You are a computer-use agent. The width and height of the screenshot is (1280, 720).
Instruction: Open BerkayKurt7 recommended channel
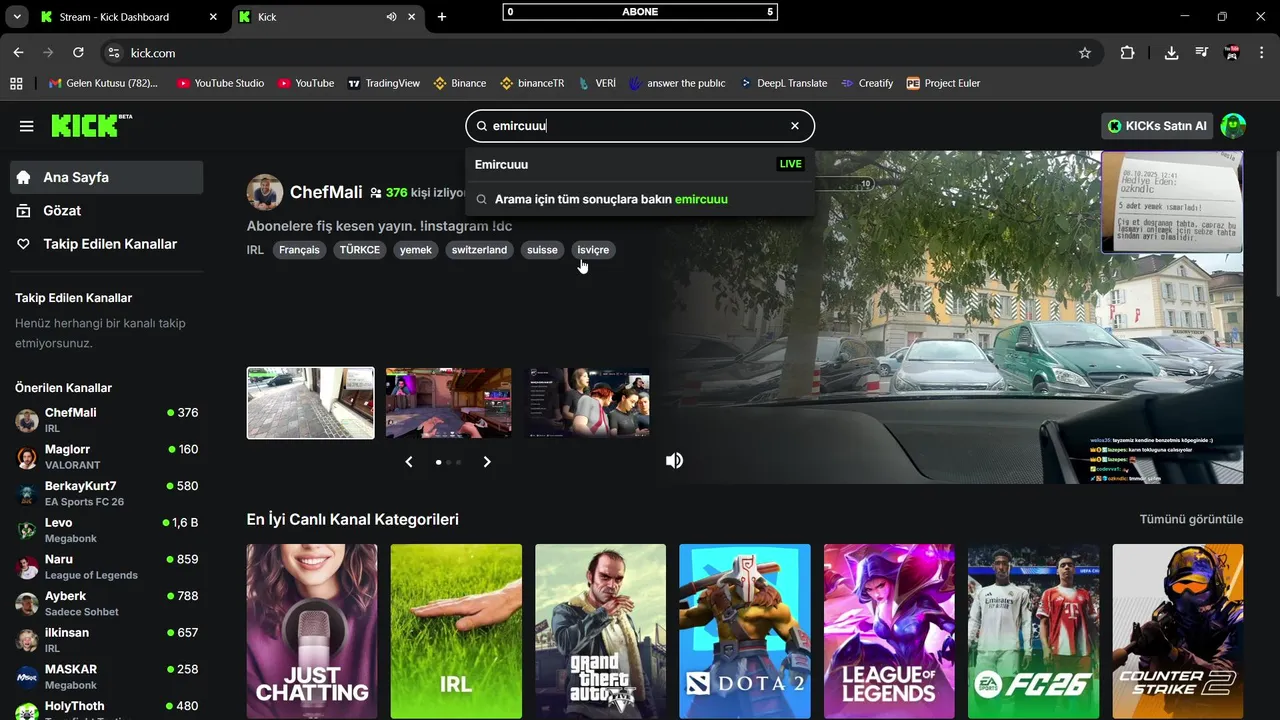coord(106,493)
